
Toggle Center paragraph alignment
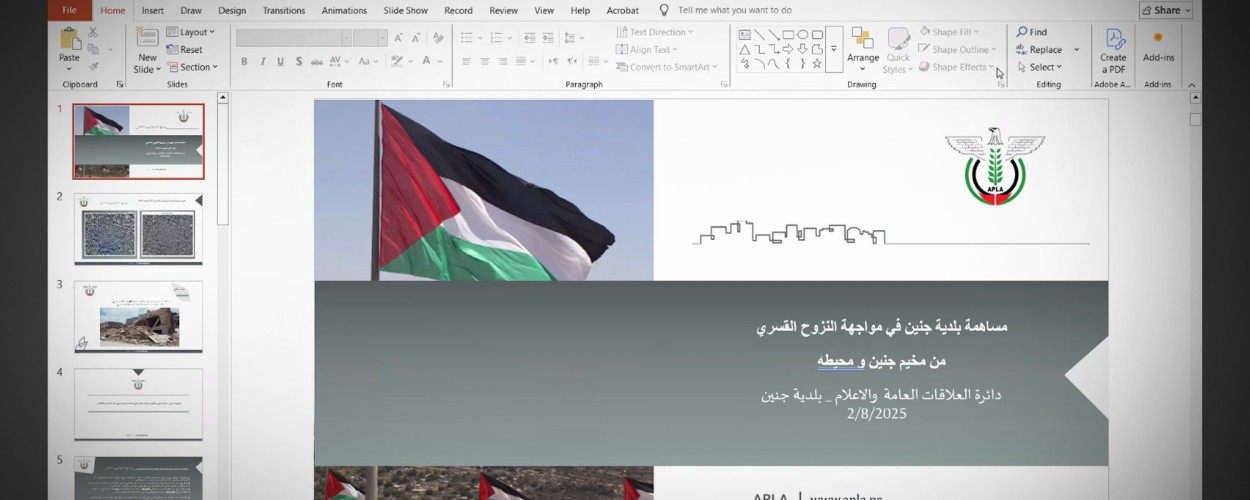point(484,62)
